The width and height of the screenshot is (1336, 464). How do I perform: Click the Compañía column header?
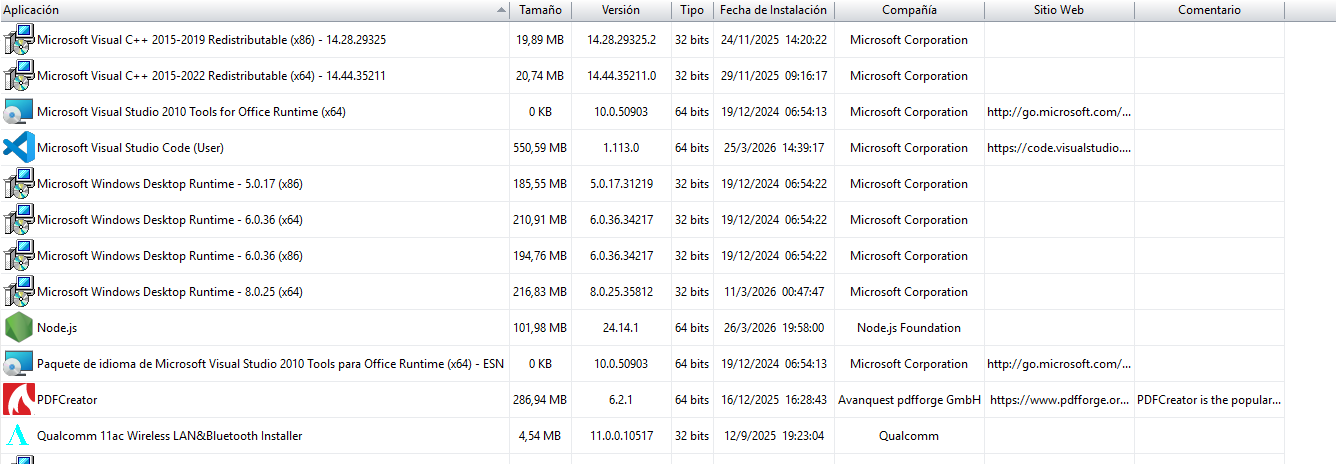click(909, 10)
